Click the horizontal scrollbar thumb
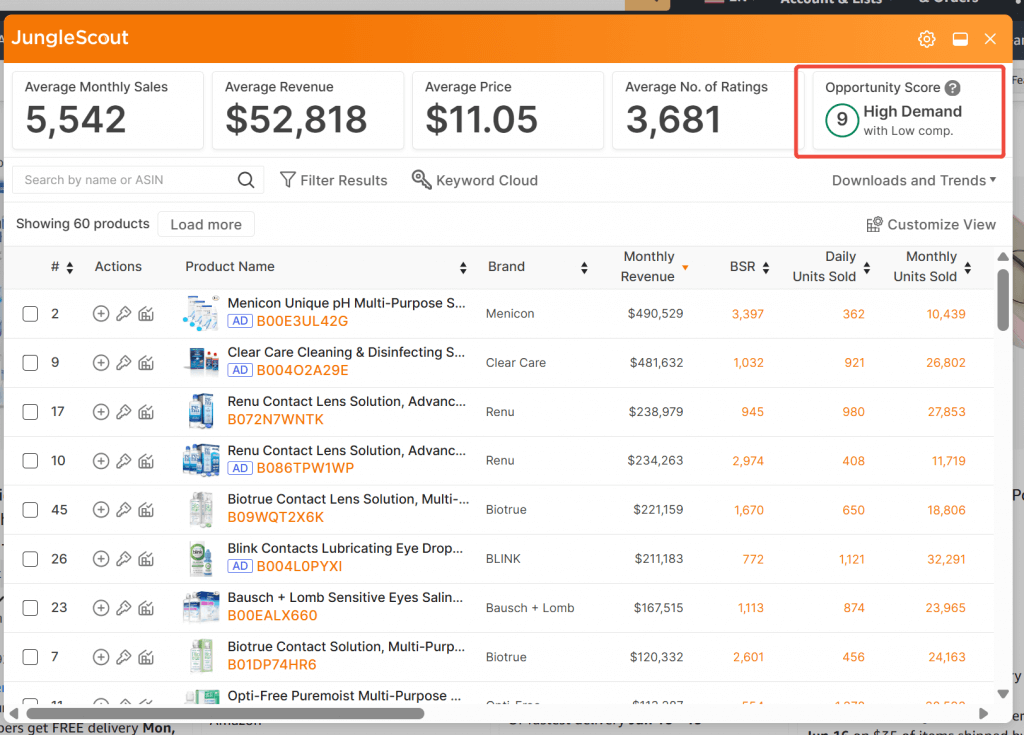1024x735 pixels. pyautogui.click(x=225, y=713)
